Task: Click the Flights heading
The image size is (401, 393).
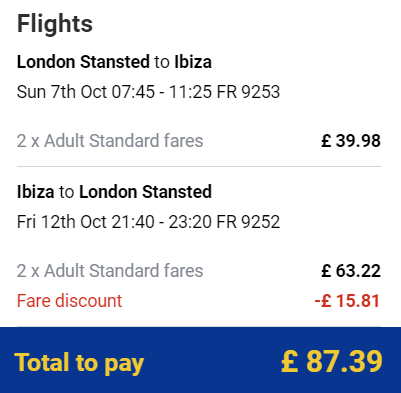Action: tap(55, 24)
